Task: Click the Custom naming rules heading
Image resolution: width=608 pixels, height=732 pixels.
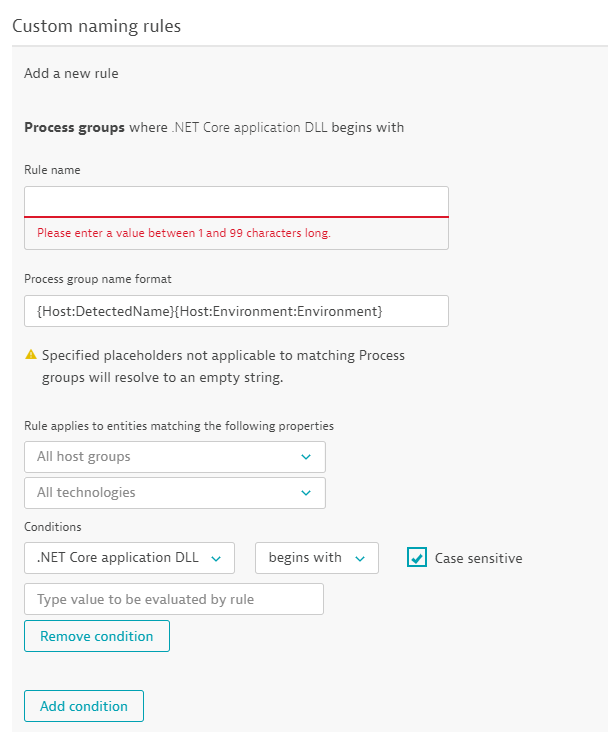Action: [x=97, y=26]
